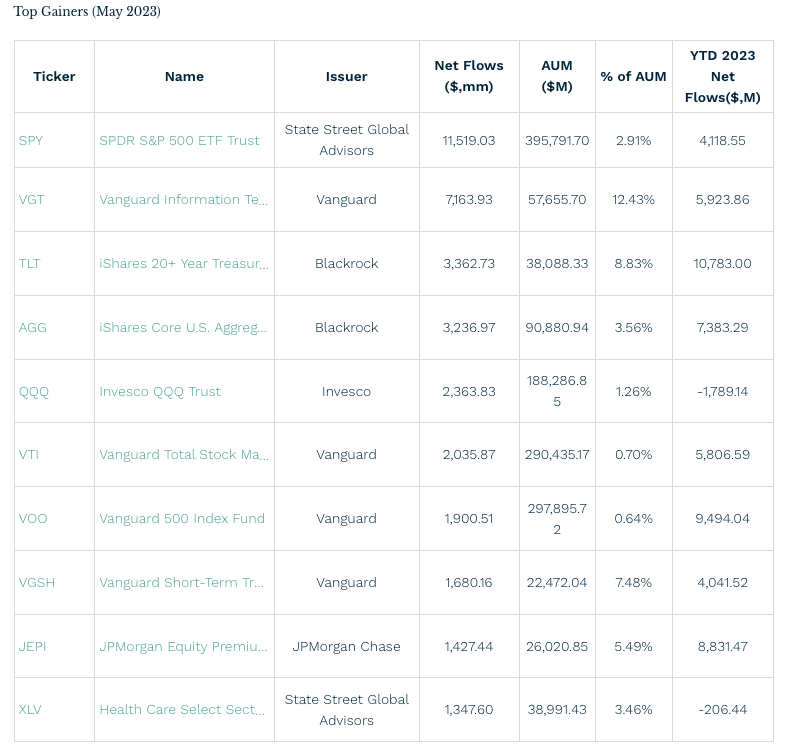The width and height of the screenshot is (791, 754).
Task: Click QQQ net flows value 2,363.83
Action: coord(469,392)
